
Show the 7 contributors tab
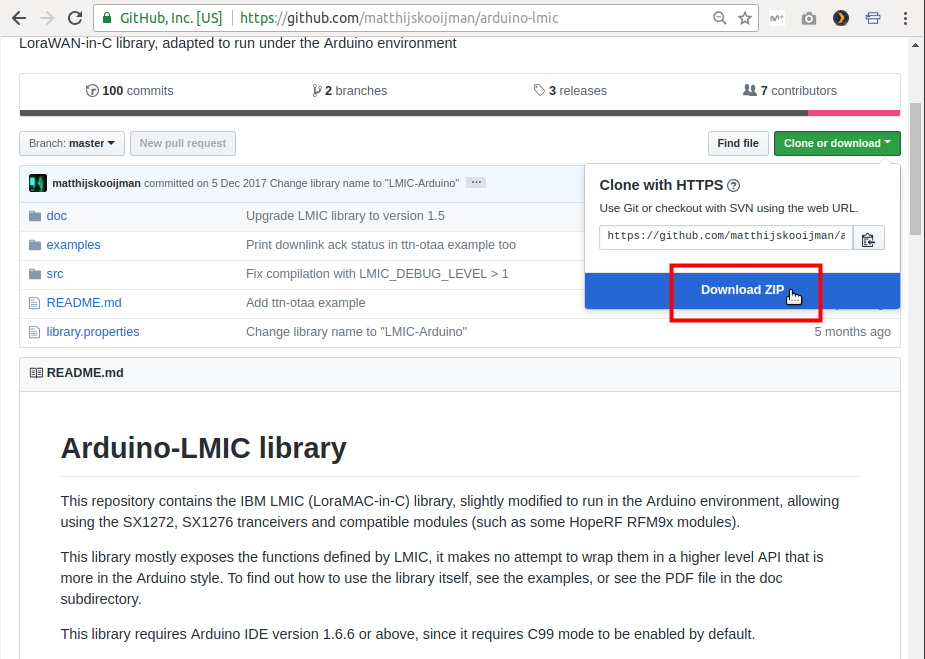790,91
